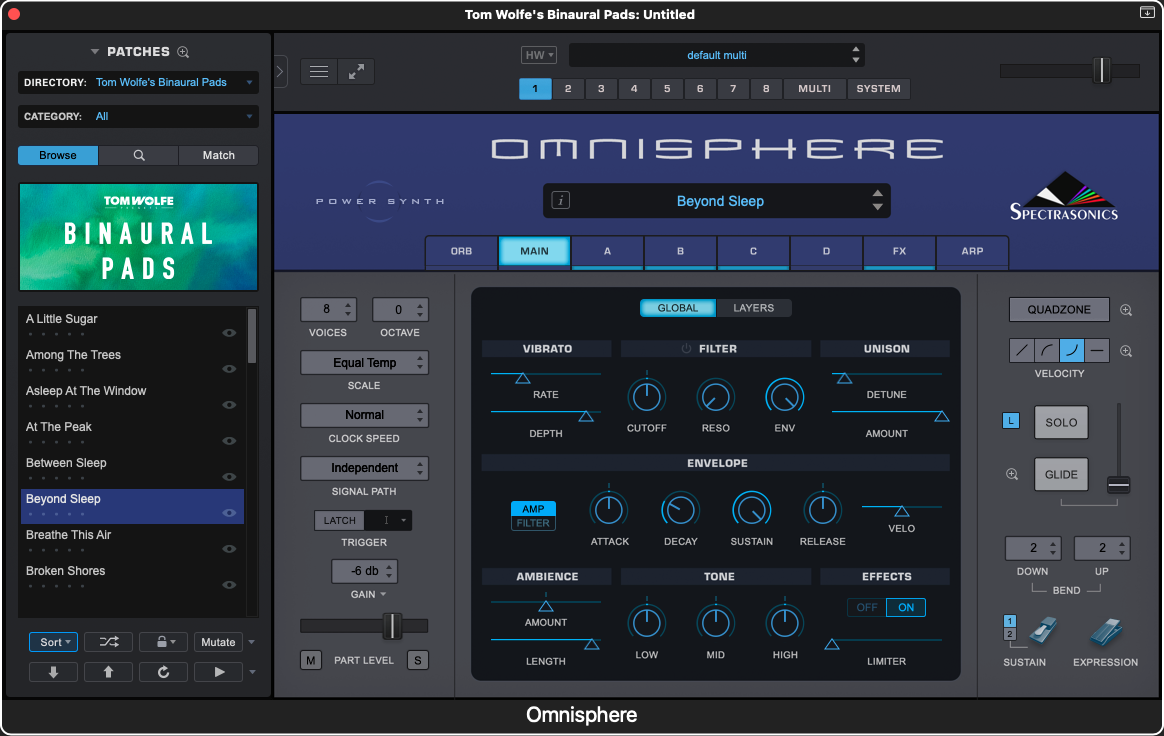This screenshot has width=1164, height=736.
Task: Click the shuffle patches icon
Action: pyautogui.click(x=108, y=642)
